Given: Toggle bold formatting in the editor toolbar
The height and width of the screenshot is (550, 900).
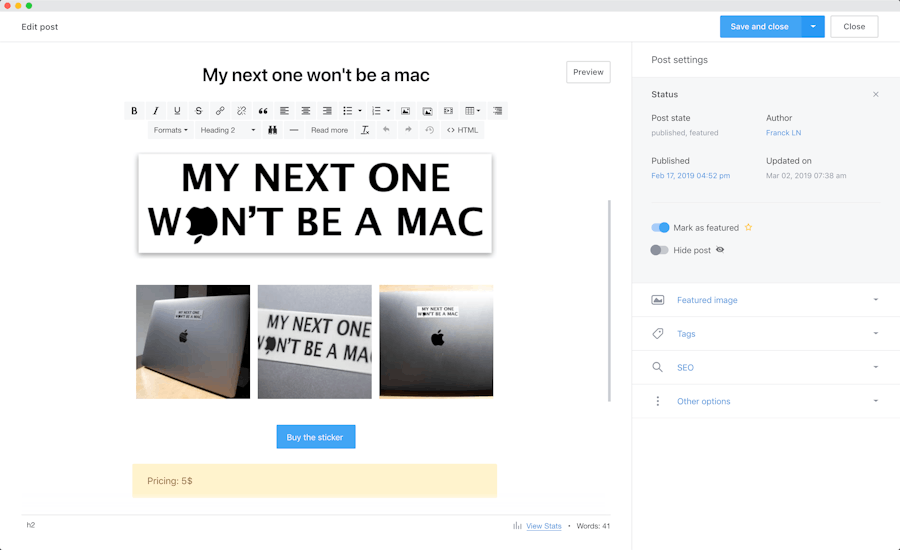Looking at the screenshot, I should 134,111.
